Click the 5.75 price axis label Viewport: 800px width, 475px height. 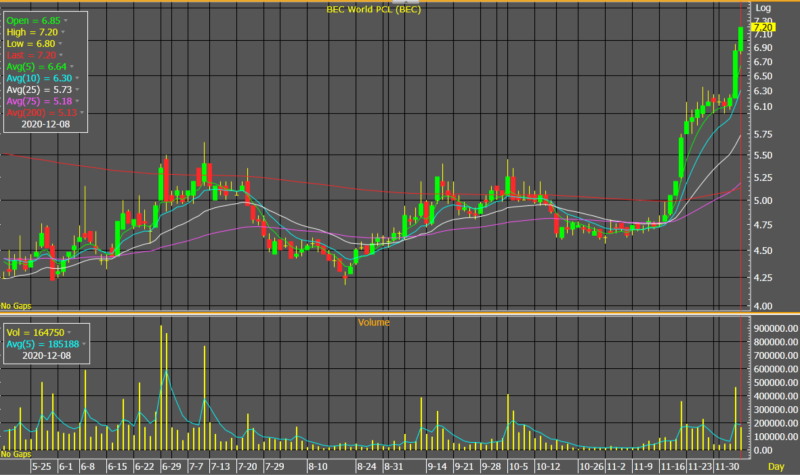click(x=763, y=135)
